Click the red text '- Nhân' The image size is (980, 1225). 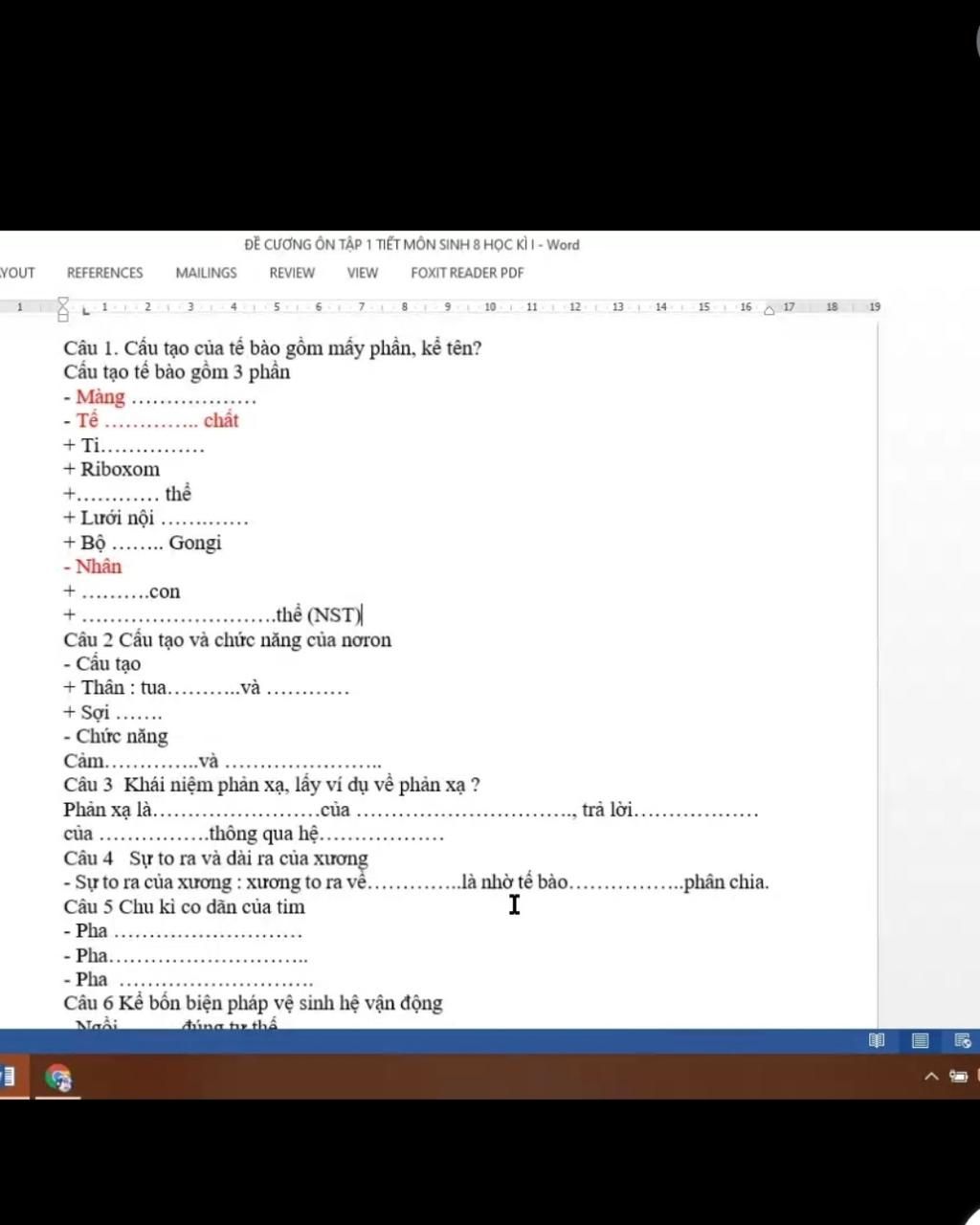click(93, 567)
